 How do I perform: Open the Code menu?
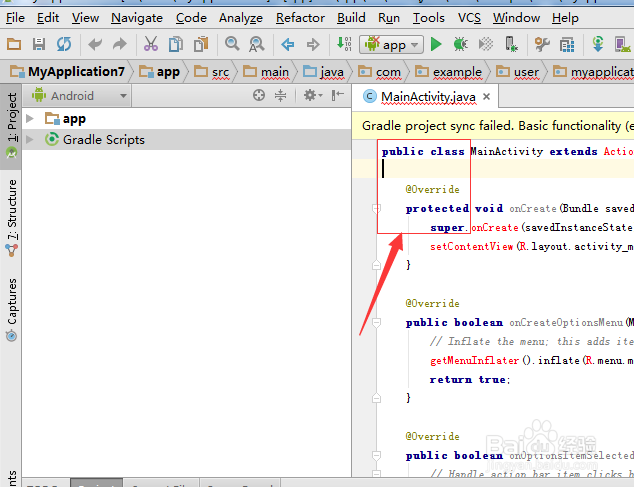coord(191,18)
